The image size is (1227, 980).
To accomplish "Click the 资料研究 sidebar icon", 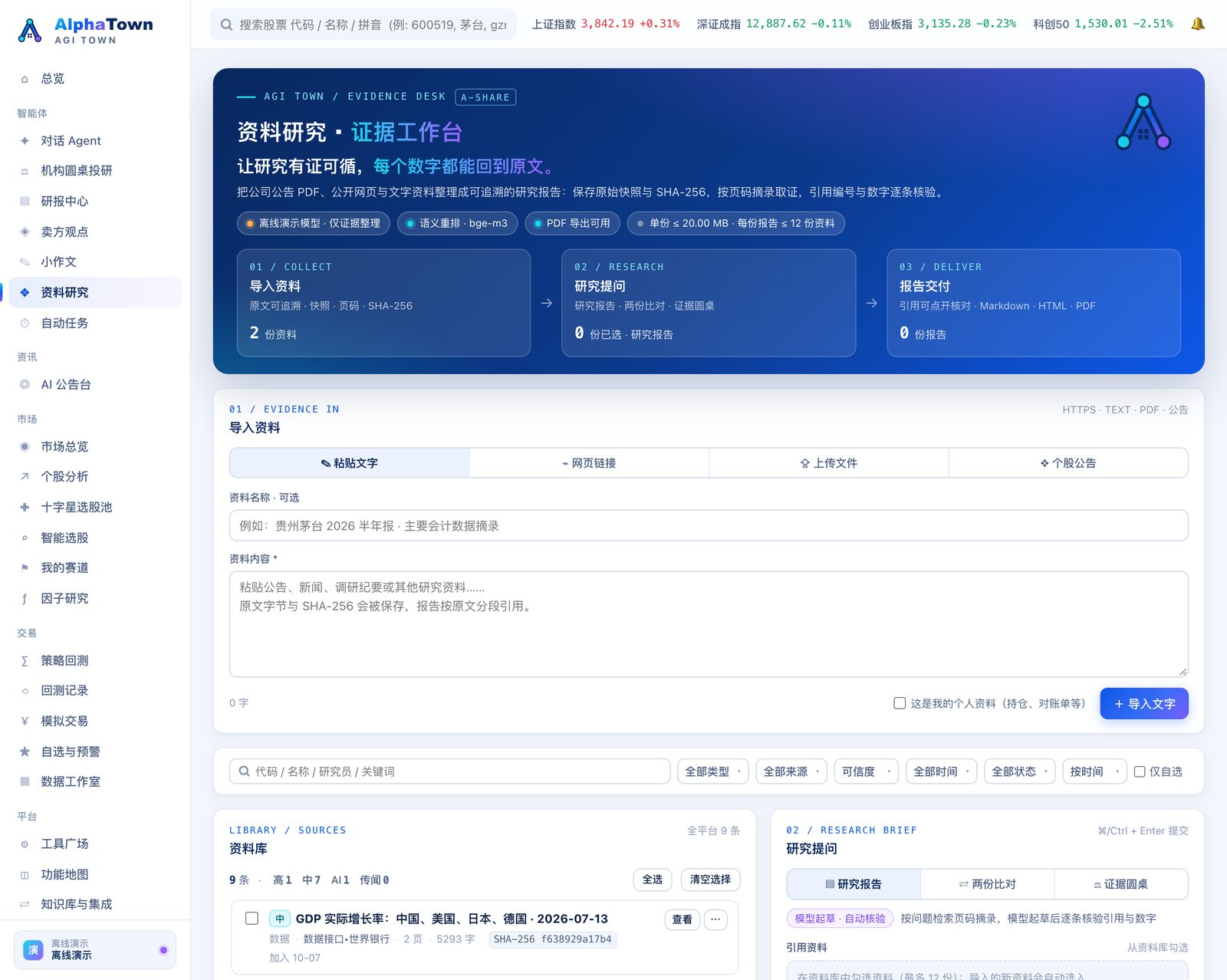I will [25, 292].
